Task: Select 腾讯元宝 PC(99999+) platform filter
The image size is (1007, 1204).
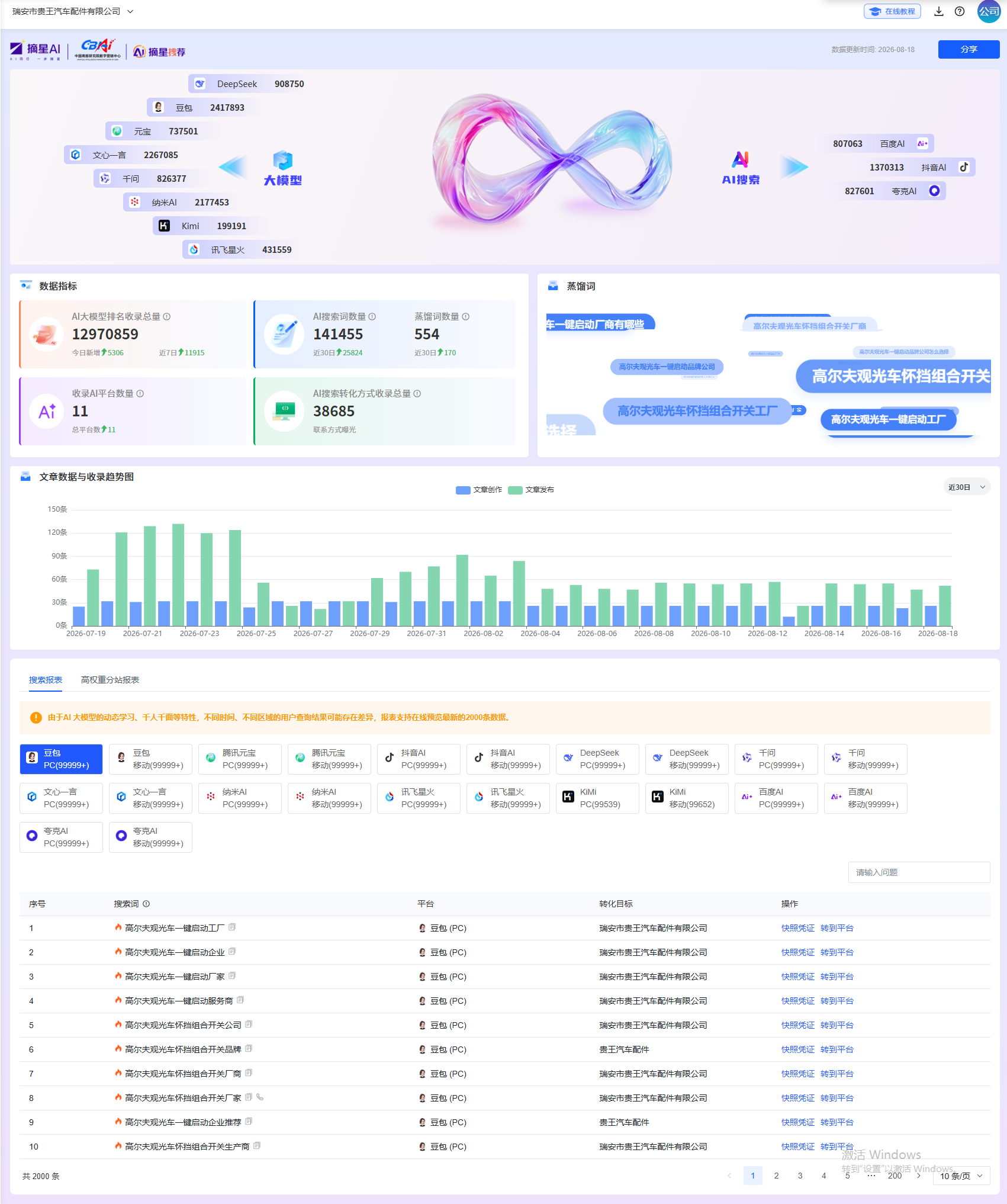Action: [240, 759]
